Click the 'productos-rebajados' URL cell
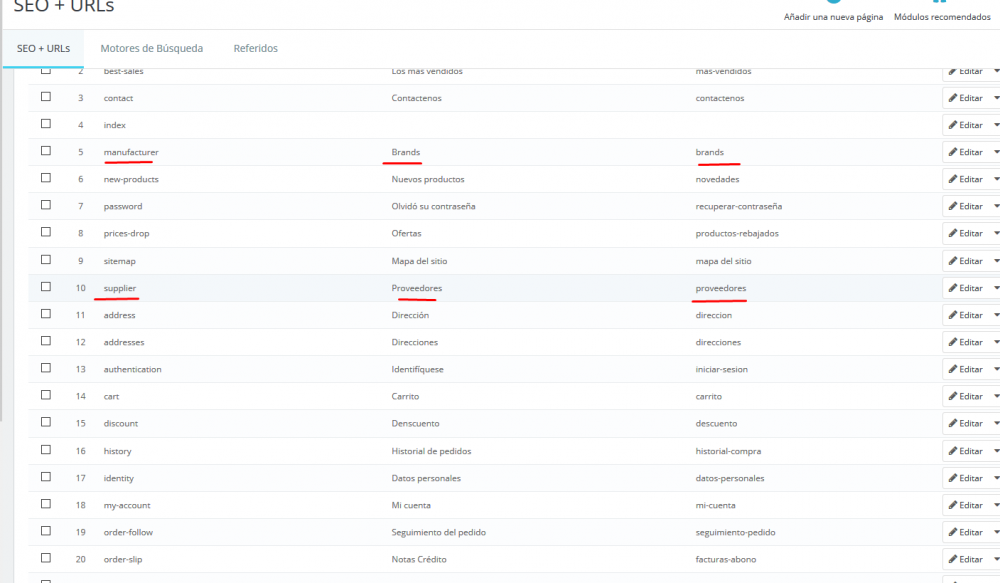Image resolution: width=1000 pixels, height=583 pixels. [737, 233]
